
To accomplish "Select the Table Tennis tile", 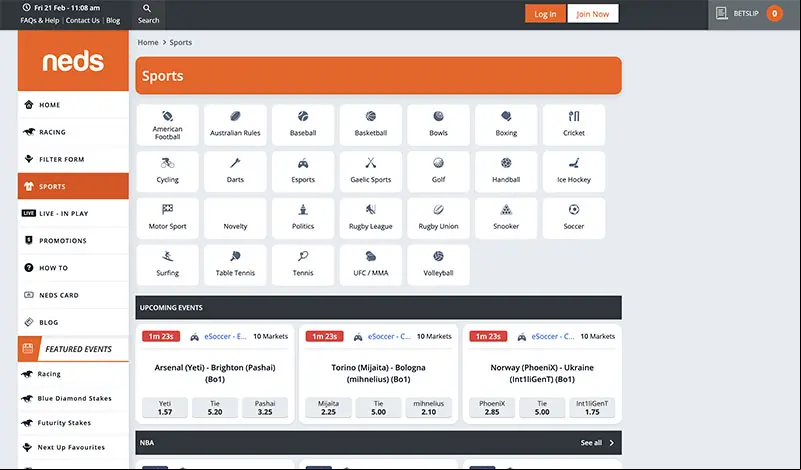I will pos(235,265).
